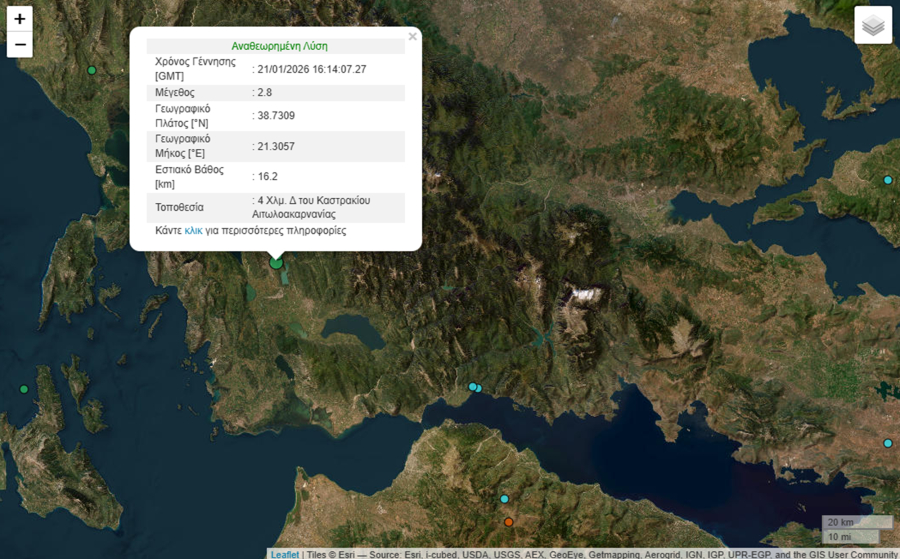Click the longitude value 21.3057

coord(275,146)
